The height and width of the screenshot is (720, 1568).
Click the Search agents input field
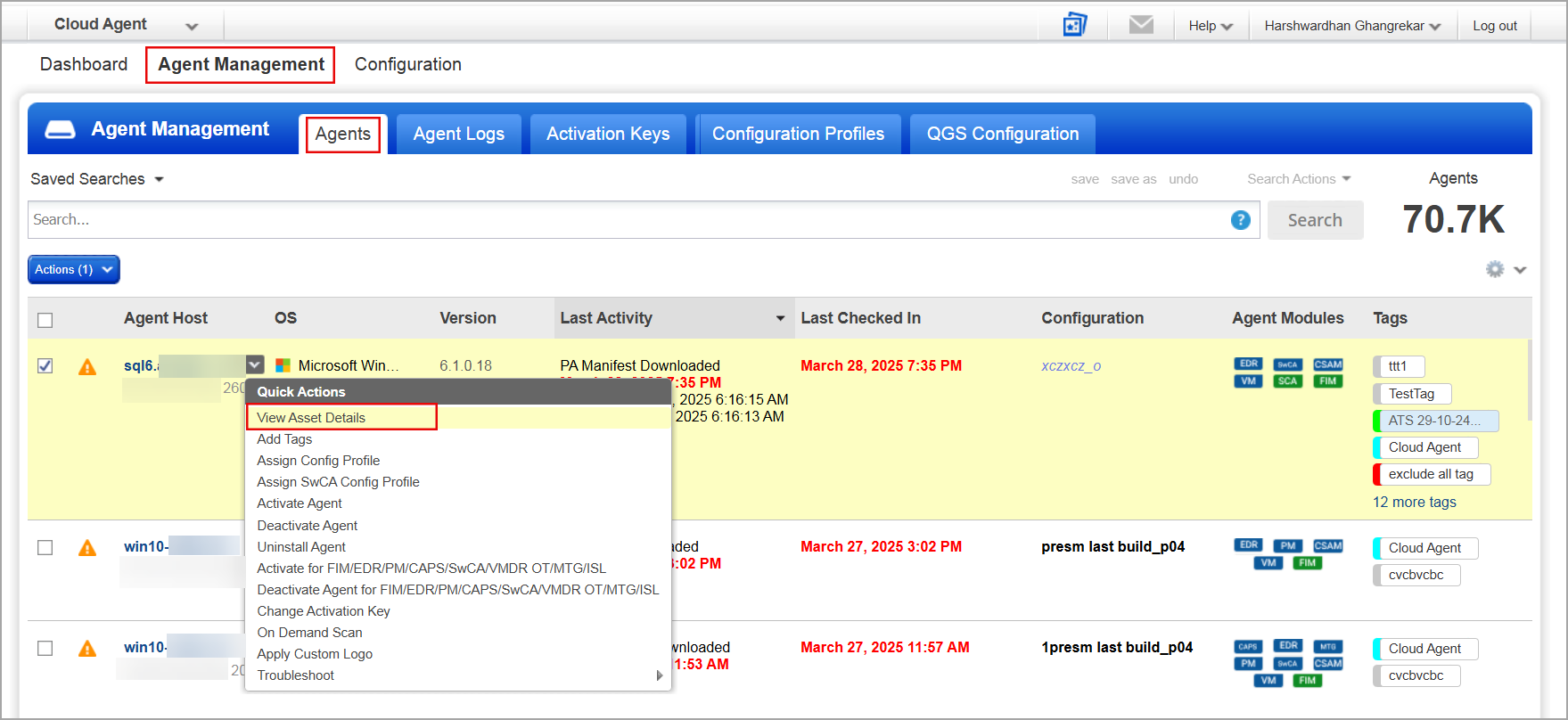point(644,220)
